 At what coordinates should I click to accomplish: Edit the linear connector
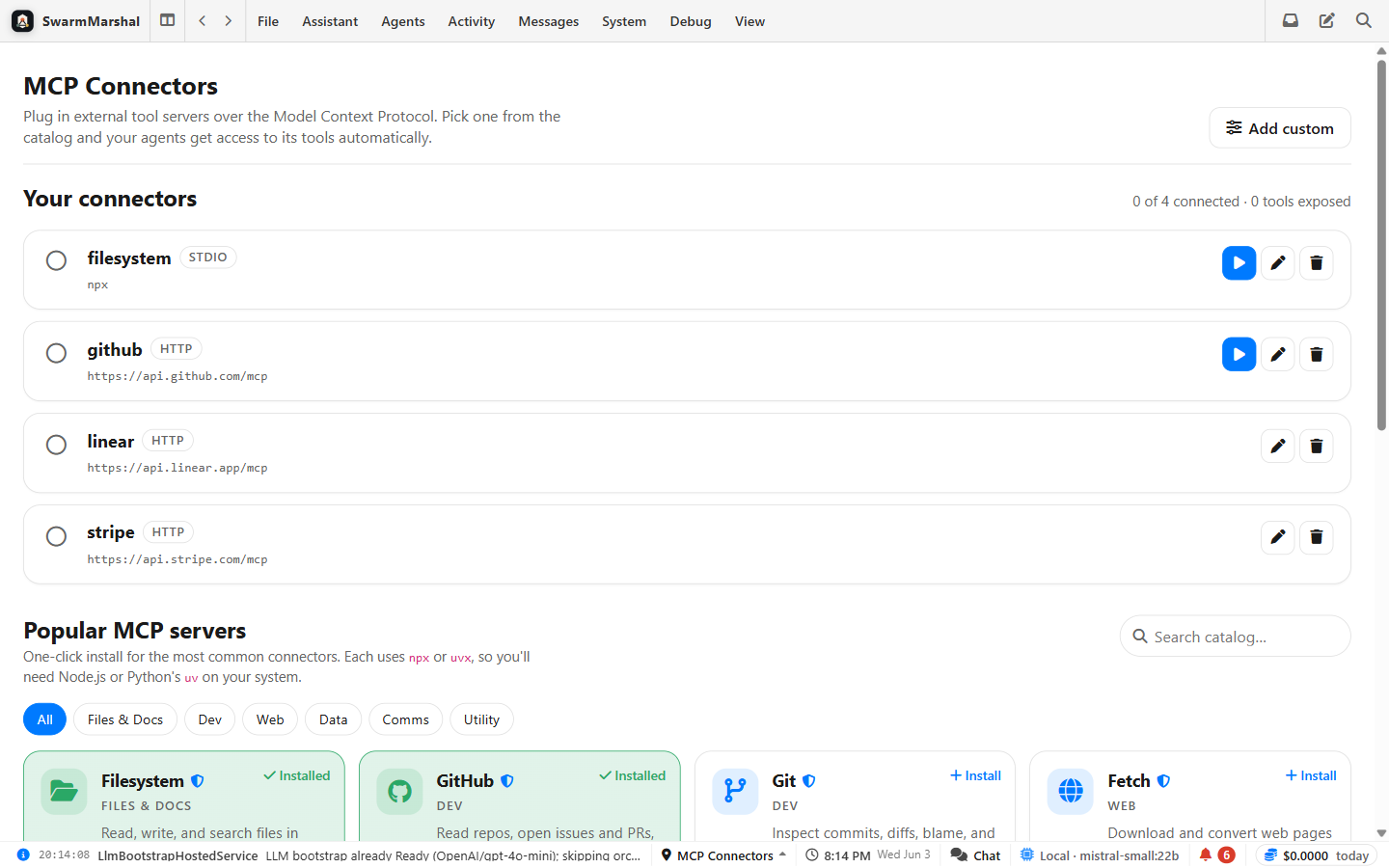[1278, 447]
